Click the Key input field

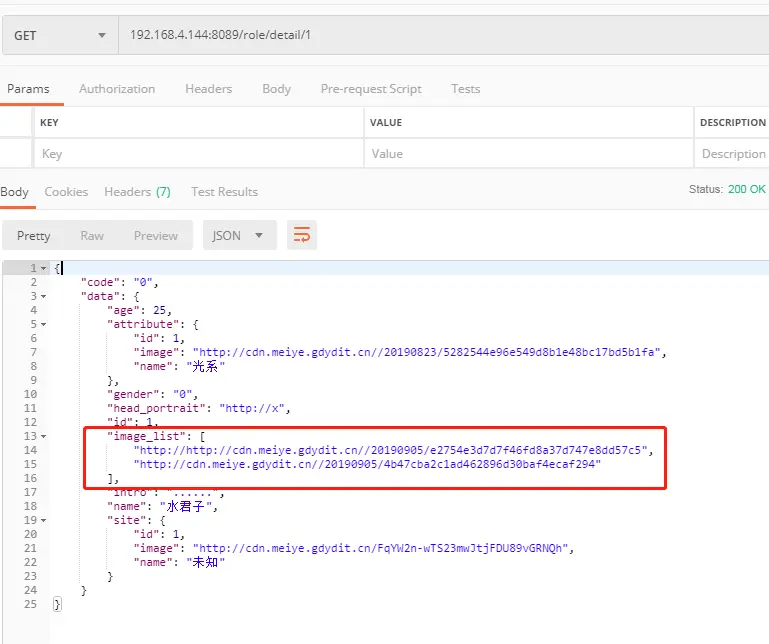pos(199,154)
